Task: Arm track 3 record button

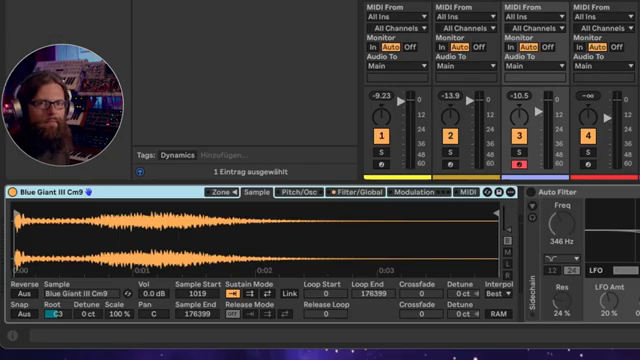Action: pyautogui.click(x=519, y=164)
